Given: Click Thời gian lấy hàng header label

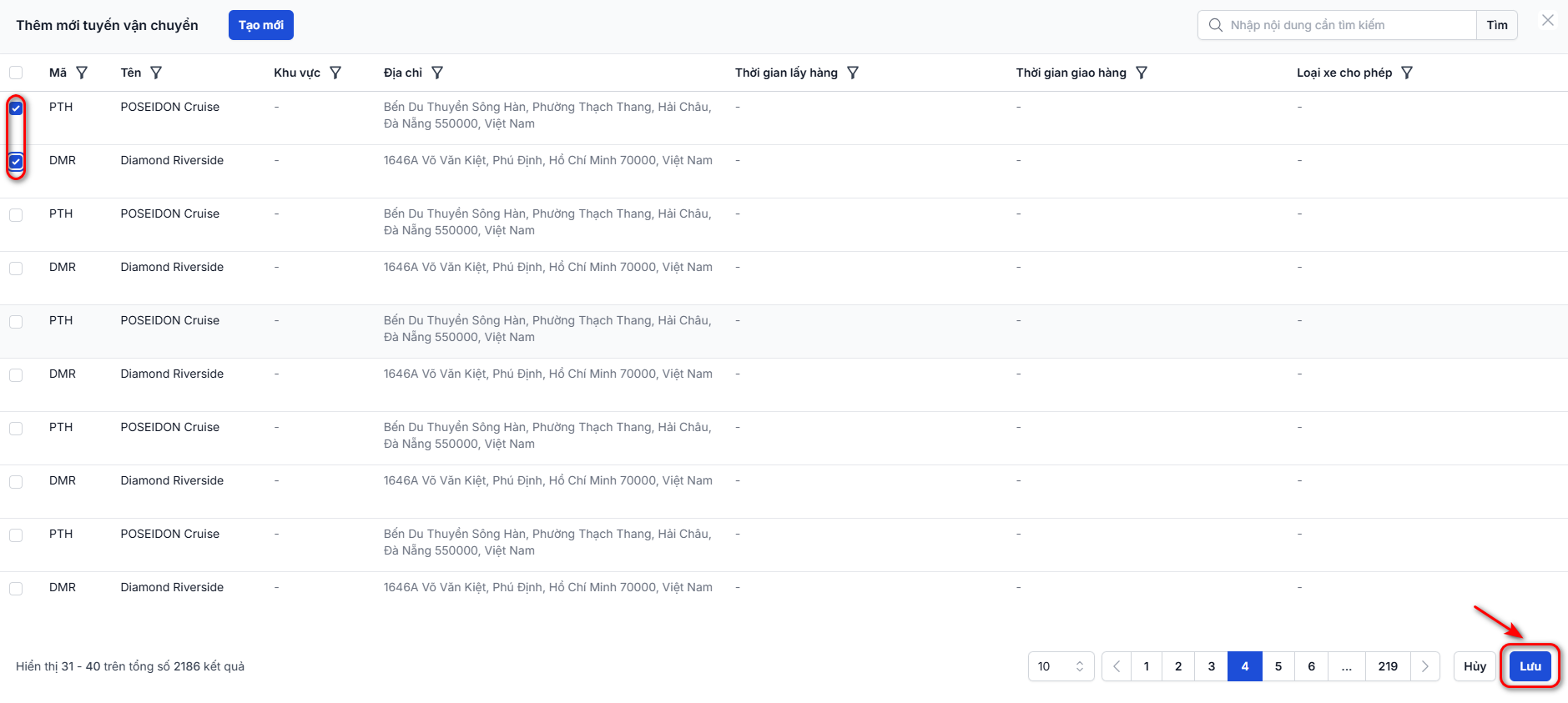Looking at the screenshot, I should [786, 73].
